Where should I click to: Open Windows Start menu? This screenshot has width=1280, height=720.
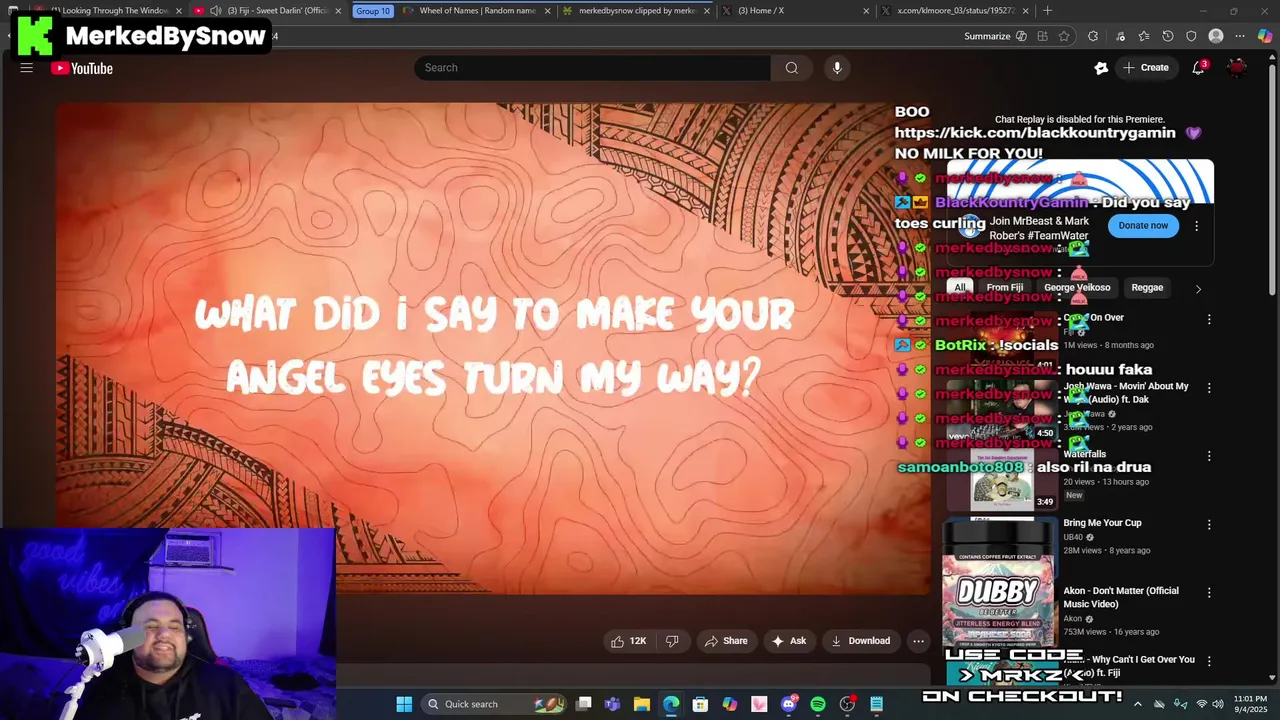pos(404,704)
